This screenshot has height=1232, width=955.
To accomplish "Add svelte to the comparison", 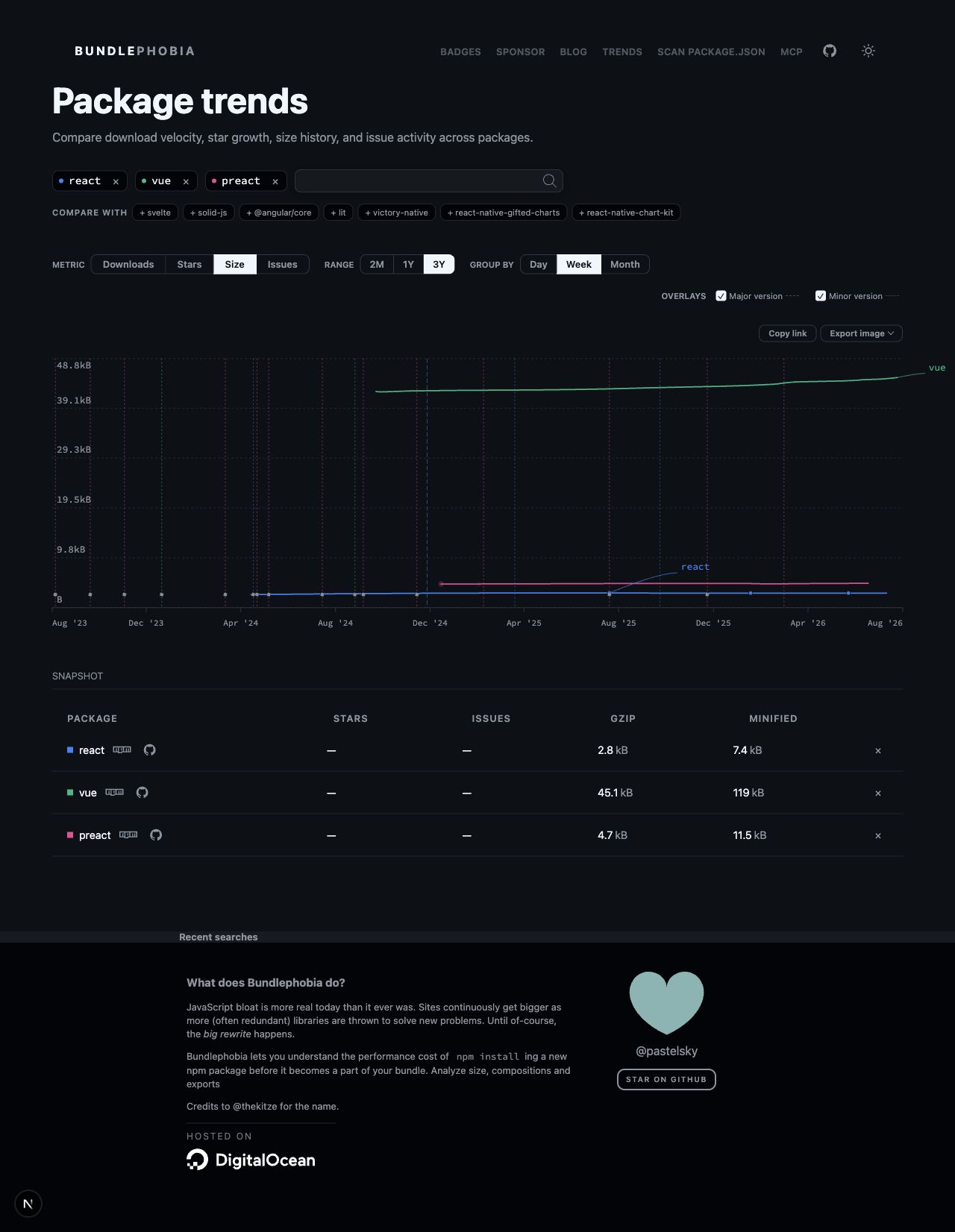I will click(x=155, y=213).
